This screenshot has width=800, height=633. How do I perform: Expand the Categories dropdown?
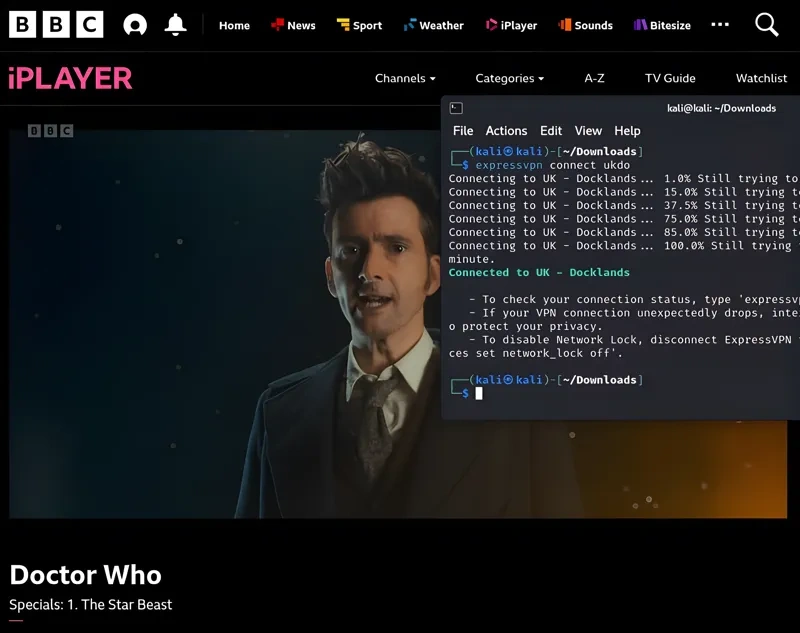tap(509, 78)
